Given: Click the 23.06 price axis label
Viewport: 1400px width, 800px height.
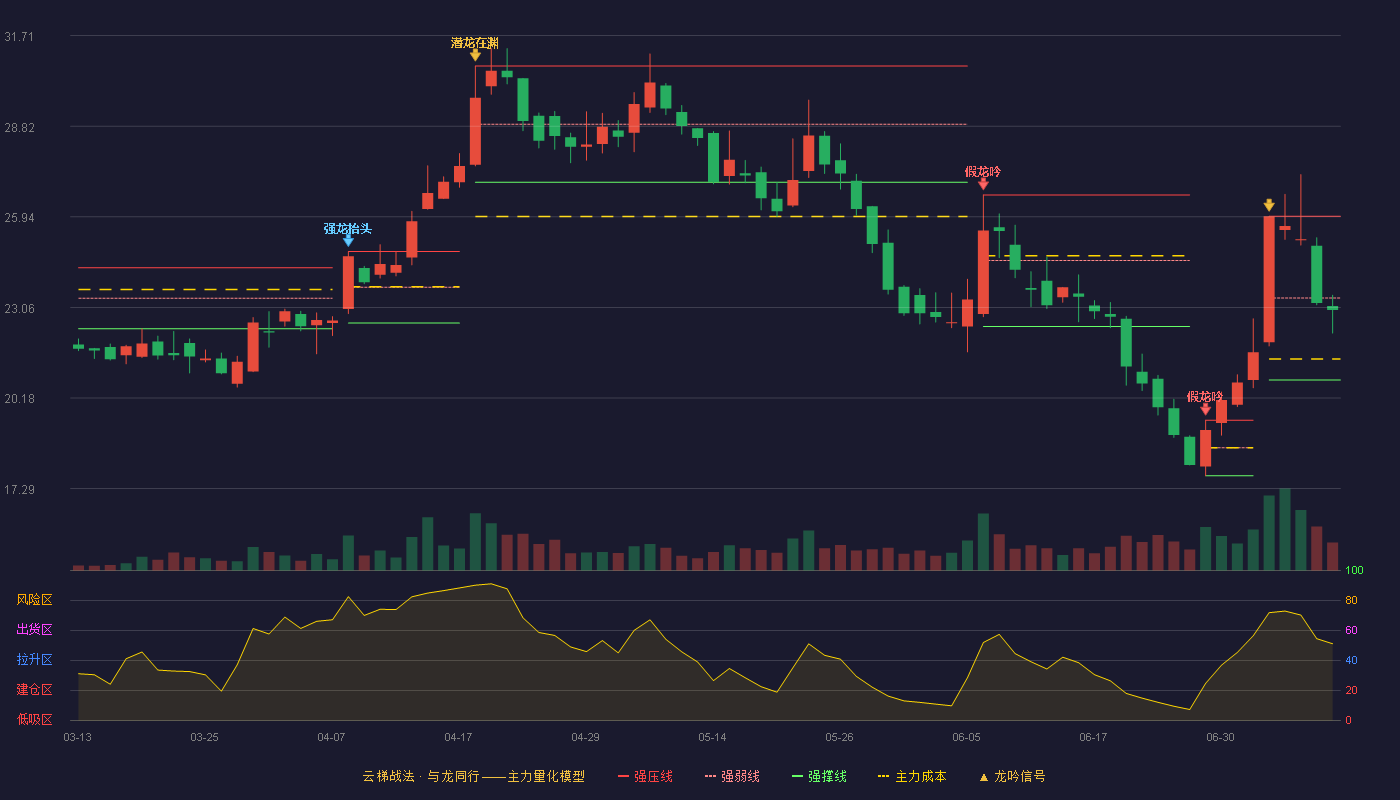Looking at the screenshot, I should coord(19,309).
